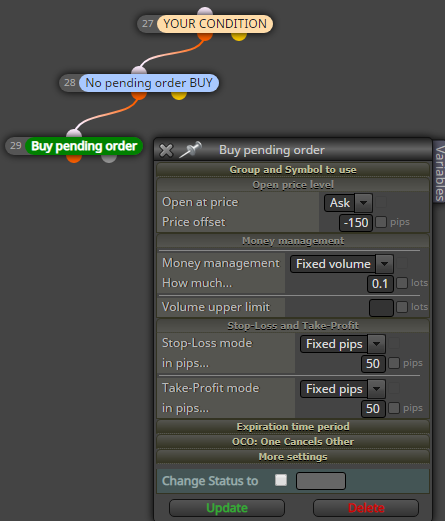Click the Take-Profit 50 pips field

(x=373, y=409)
